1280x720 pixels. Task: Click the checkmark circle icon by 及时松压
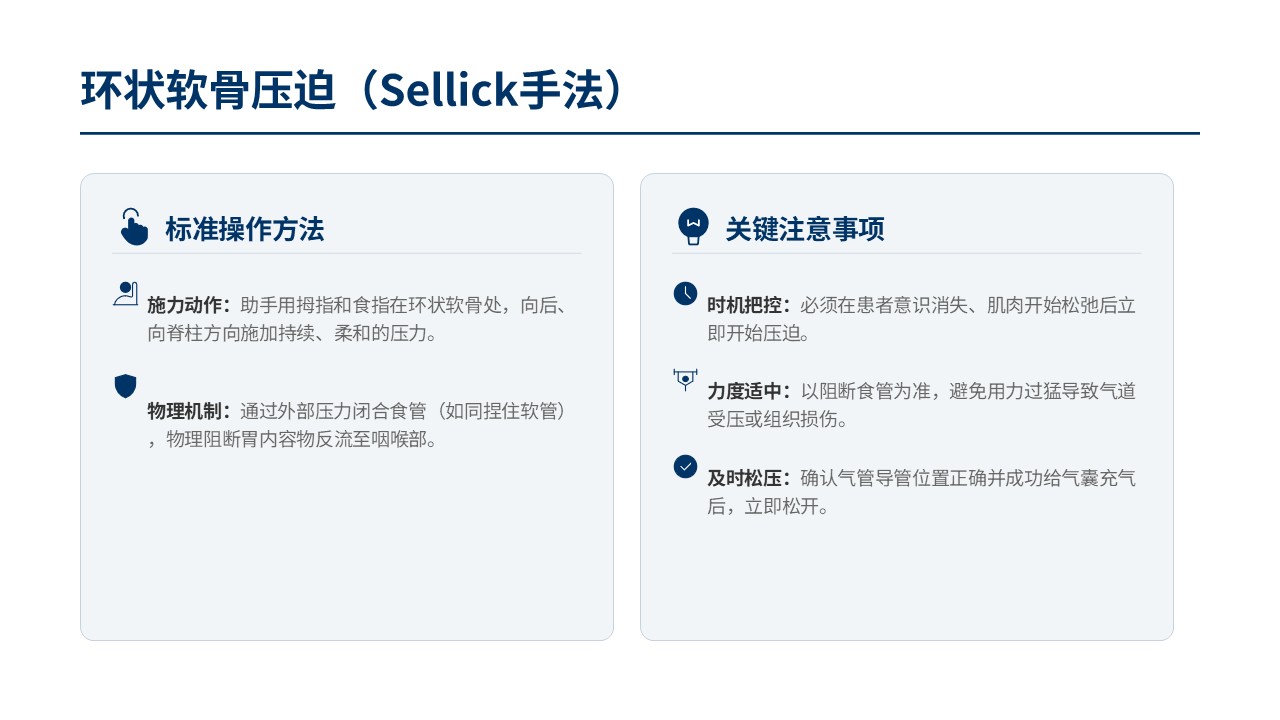tap(685, 466)
